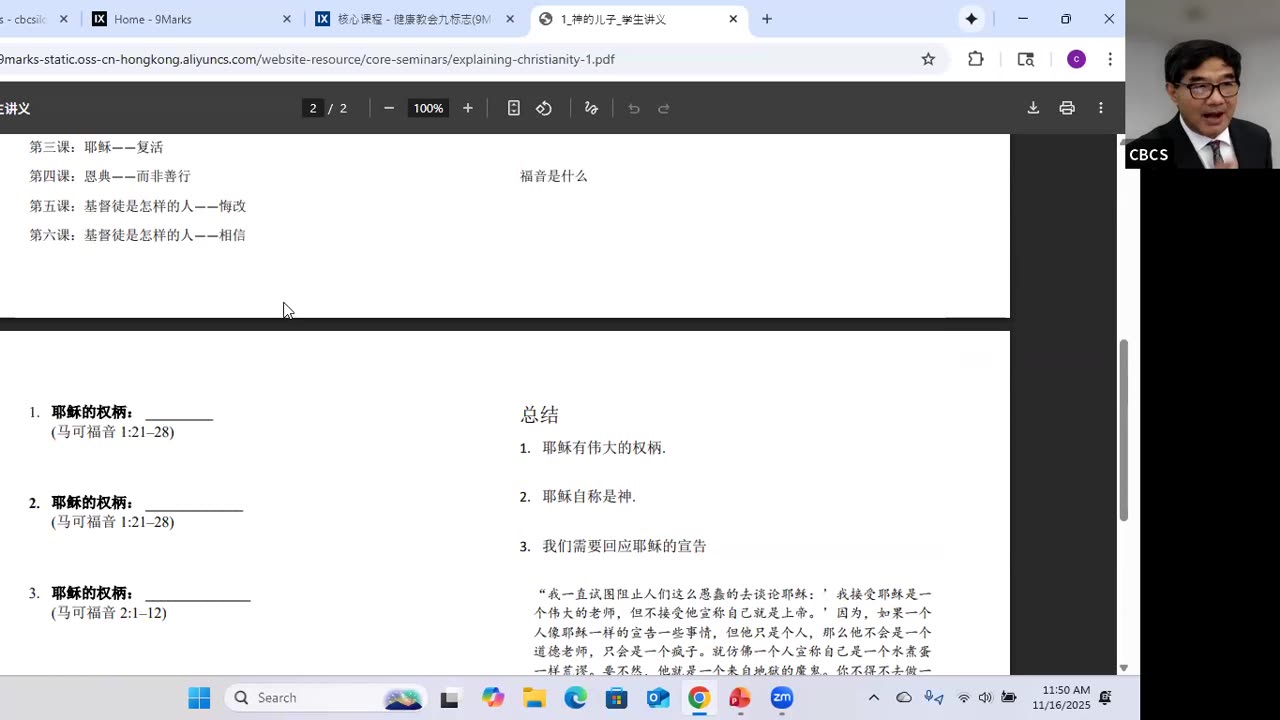Open PowerPoint from the taskbar
The image size is (1280, 720).
pos(740,698)
